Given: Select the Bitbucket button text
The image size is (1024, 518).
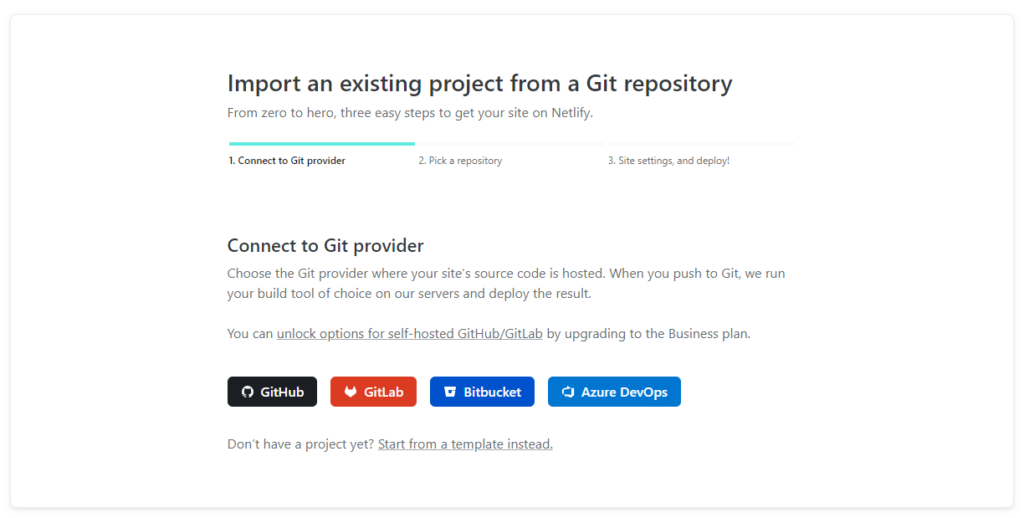Looking at the screenshot, I should click(x=492, y=392).
